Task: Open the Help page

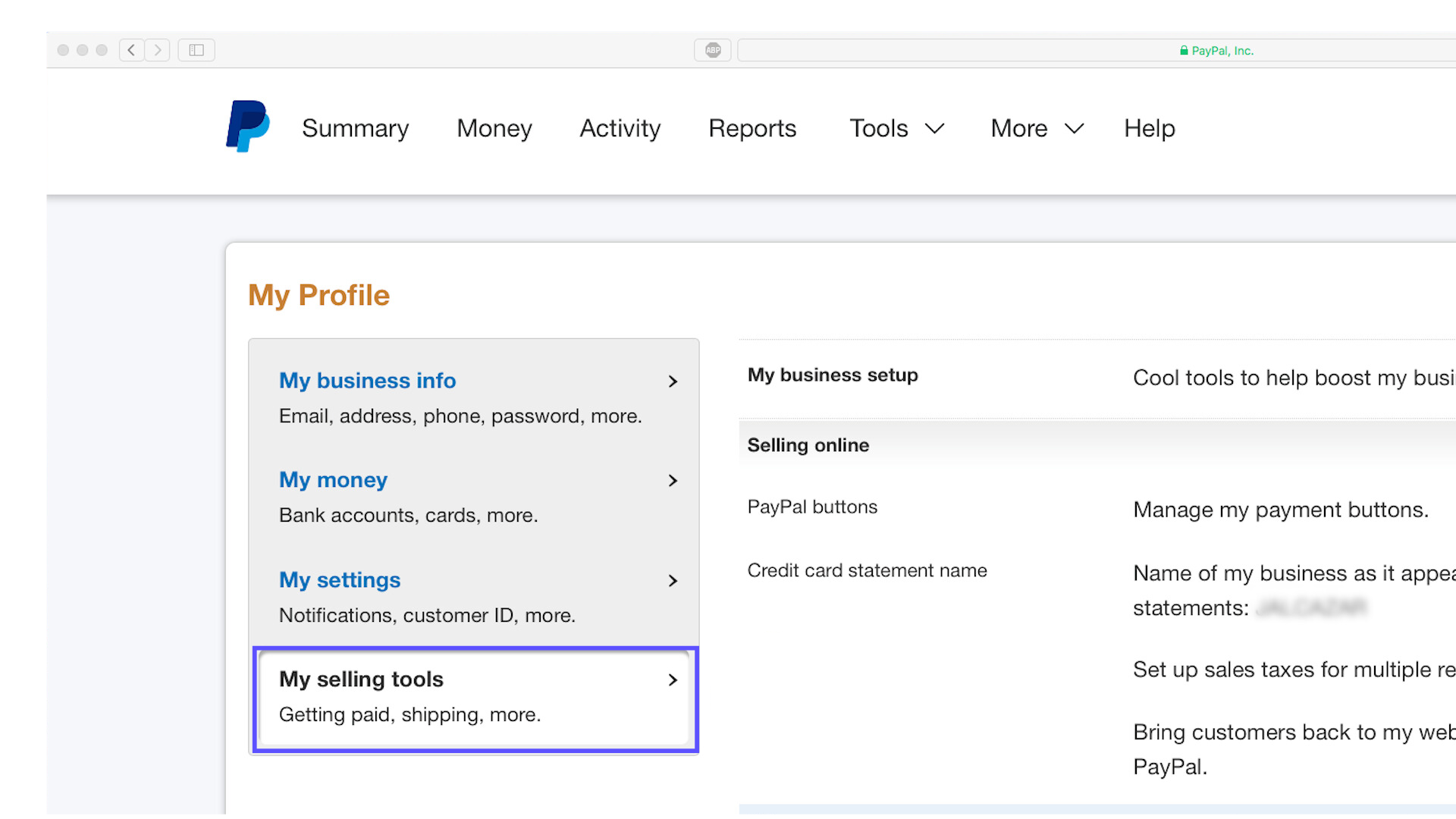Action: (x=1150, y=128)
